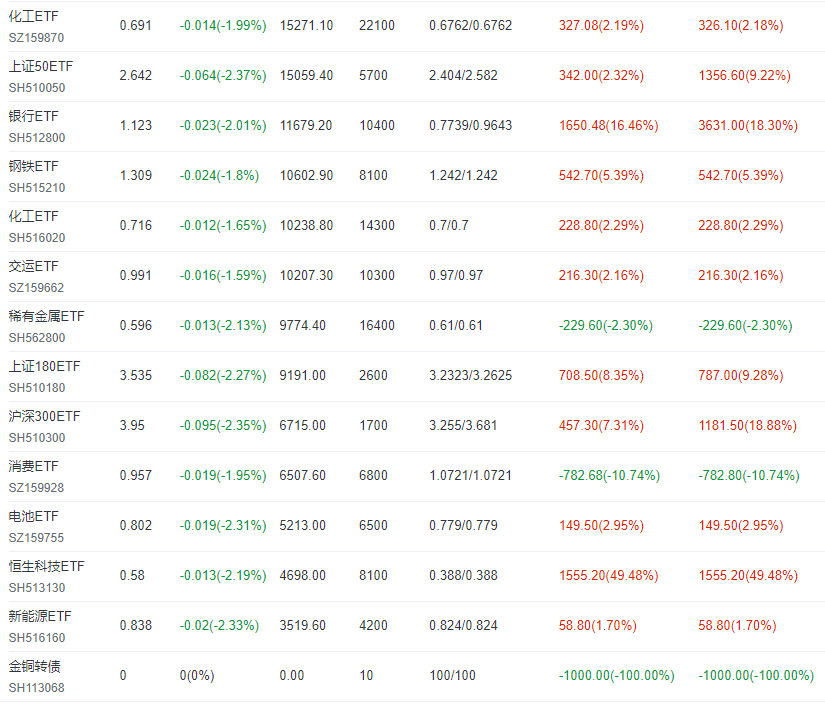The width and height of the screenshot is (825, 704).
Task: Click cost value 3.2323/3.2625
Action: pos(470,376)
